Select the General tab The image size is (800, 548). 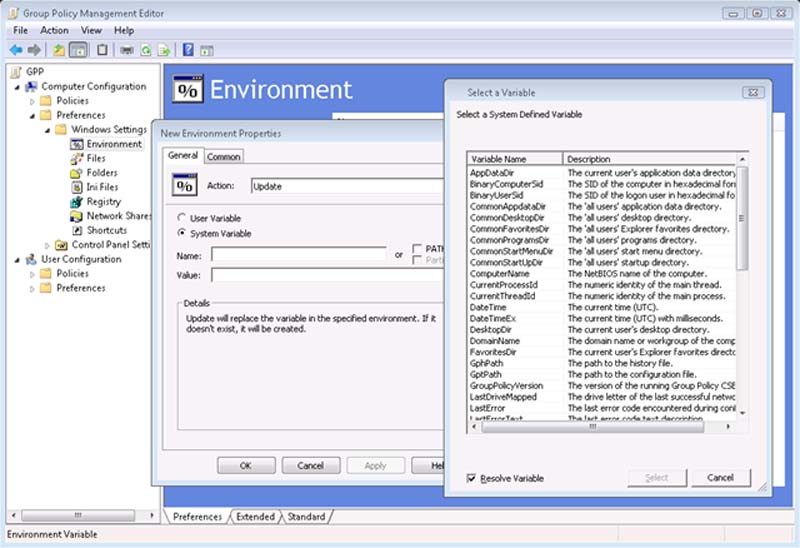click(x=183, y=155)
